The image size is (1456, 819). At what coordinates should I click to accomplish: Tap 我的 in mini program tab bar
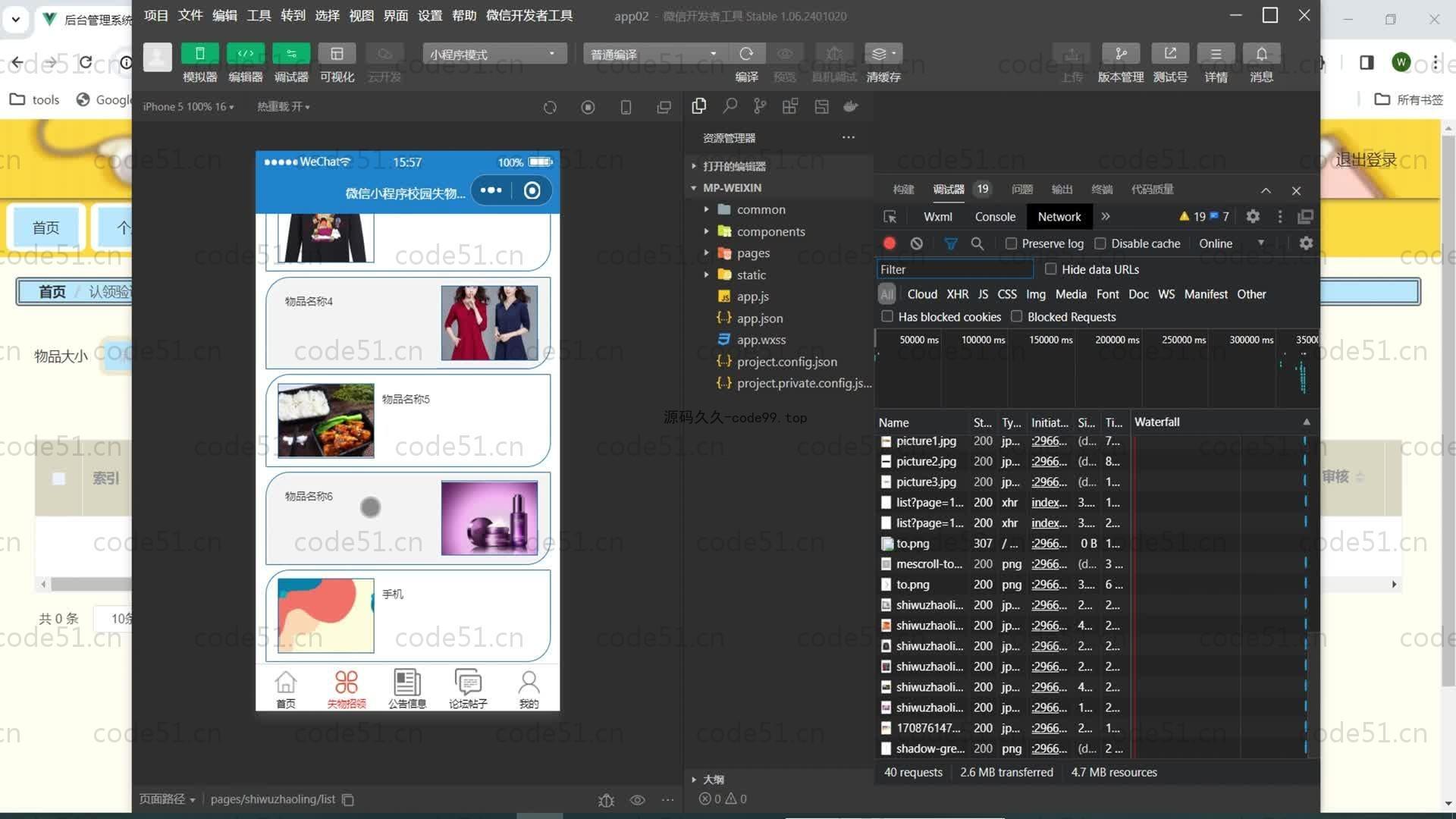(529, 689)
